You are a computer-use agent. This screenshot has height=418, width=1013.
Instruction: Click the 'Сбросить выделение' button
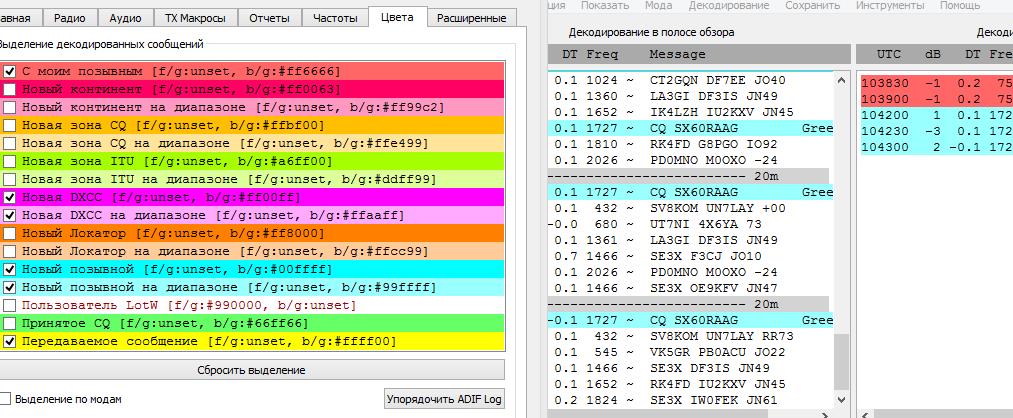click(251, 371)
